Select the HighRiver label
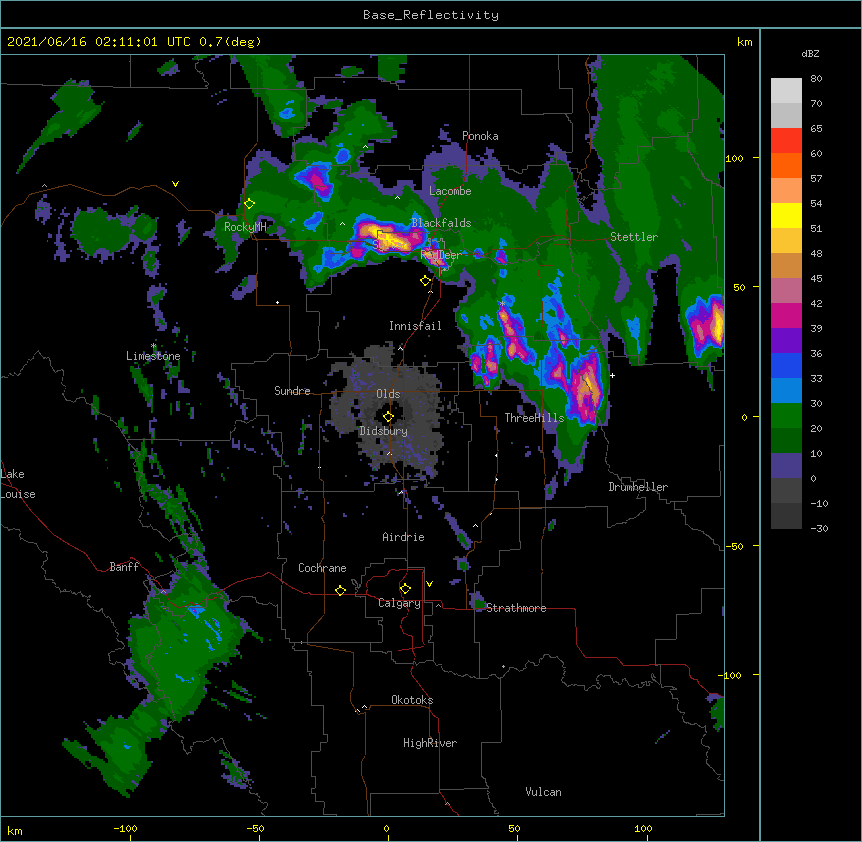Screen dimensions: 862x842 430,743
